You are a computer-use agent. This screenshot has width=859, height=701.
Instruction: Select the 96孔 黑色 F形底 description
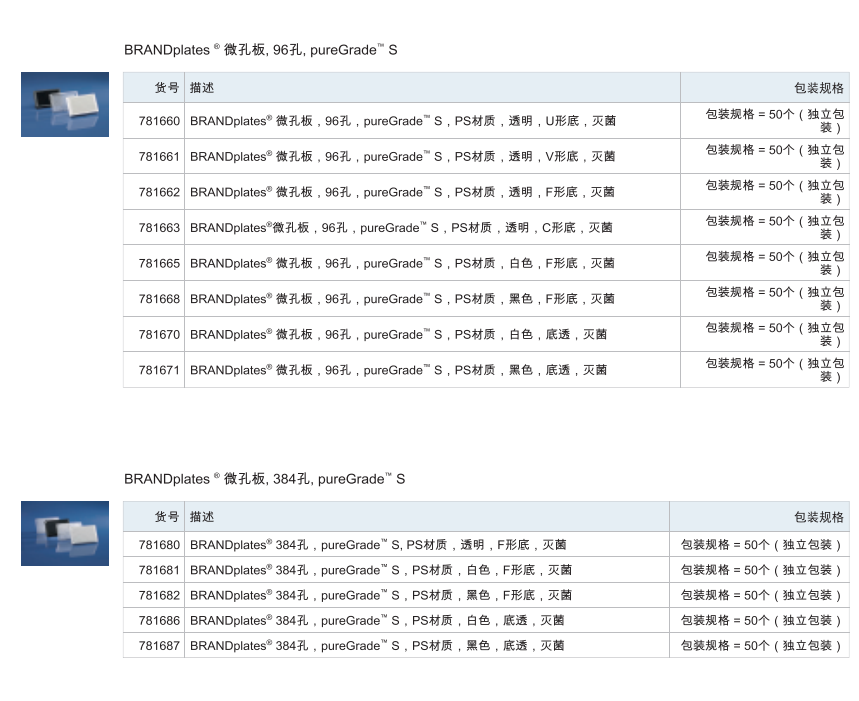[402, 299]
